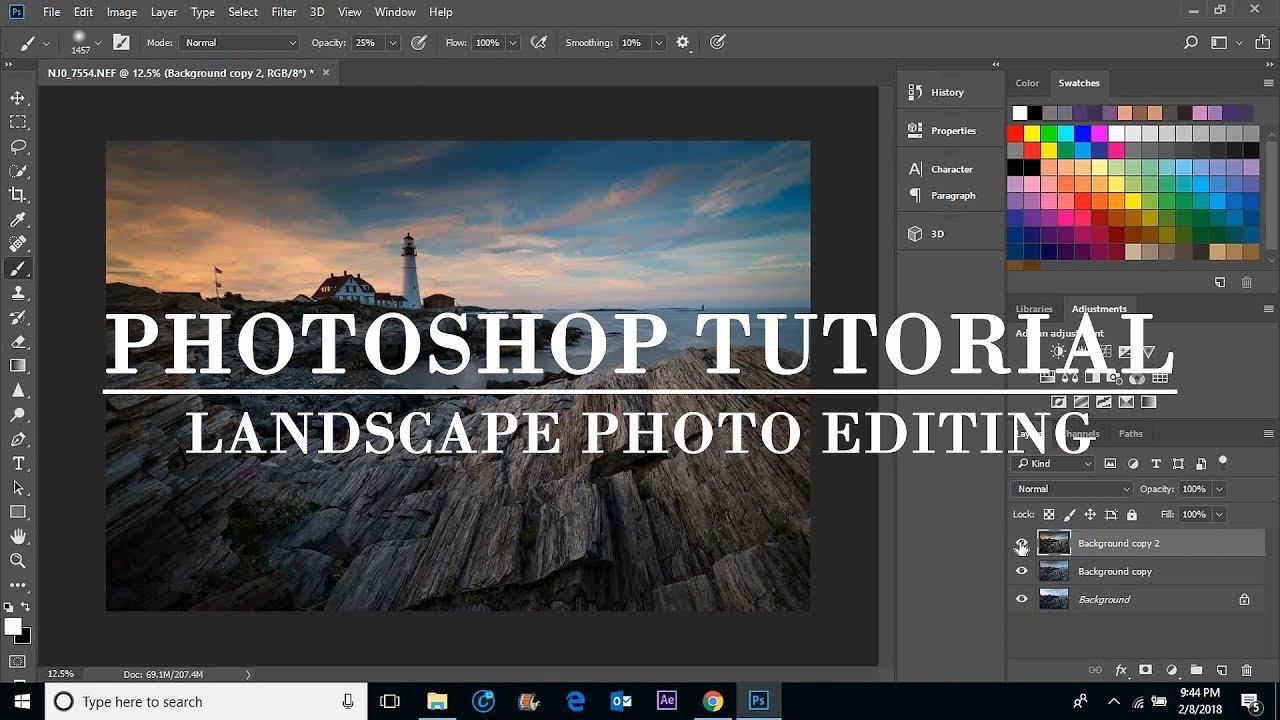Select the Dodge tool
Viewport: 1280px width, 720px height.
coord(18,415)
